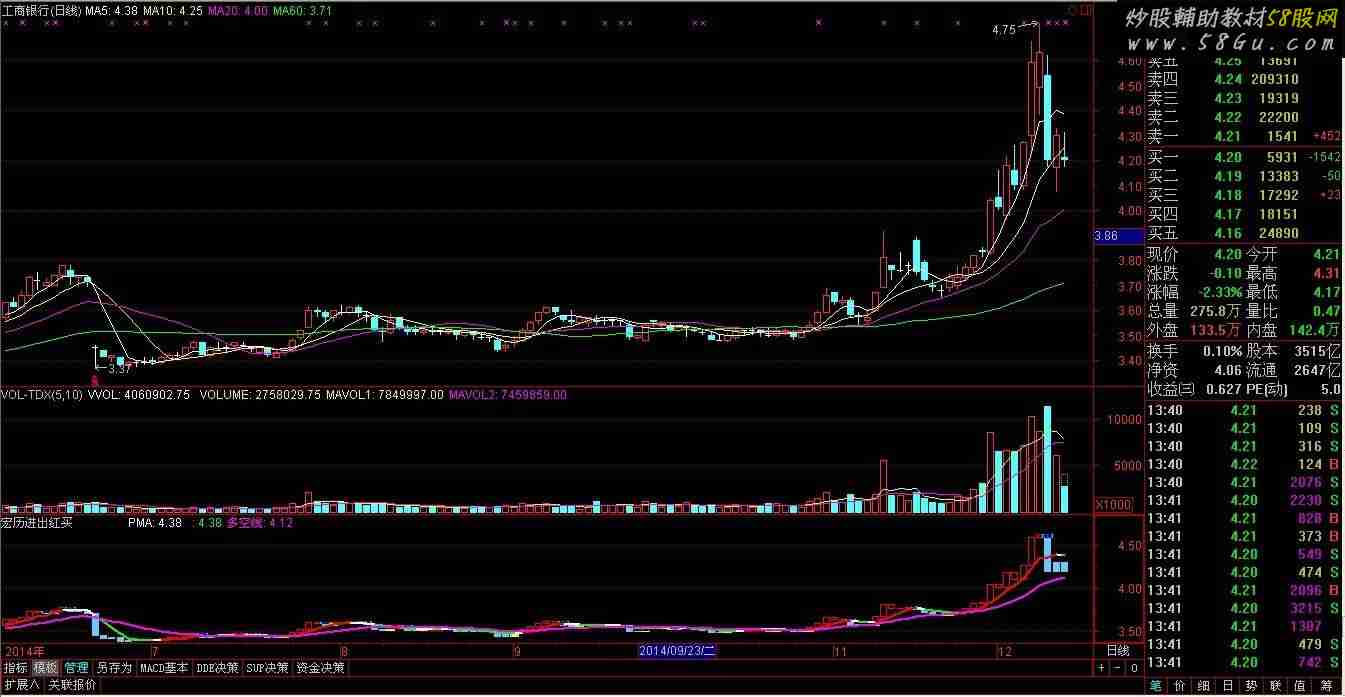The height and width of the screenshot is (697, 1345).
Task: Click the 收益(三) 0.627 value
Action: (1223, 389)
